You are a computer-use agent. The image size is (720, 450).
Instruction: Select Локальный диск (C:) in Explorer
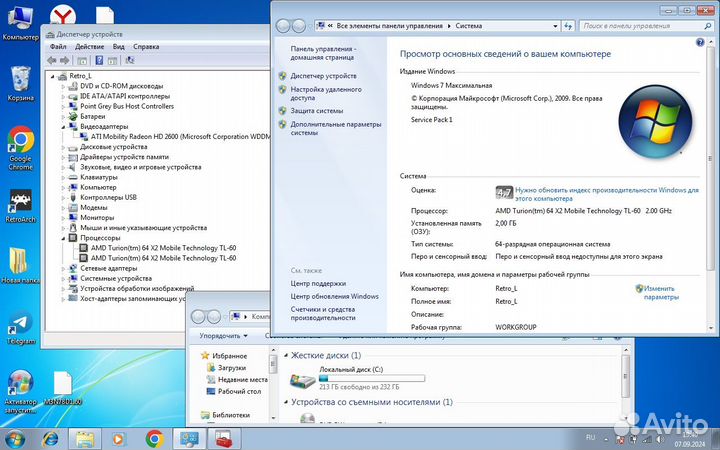358,378
